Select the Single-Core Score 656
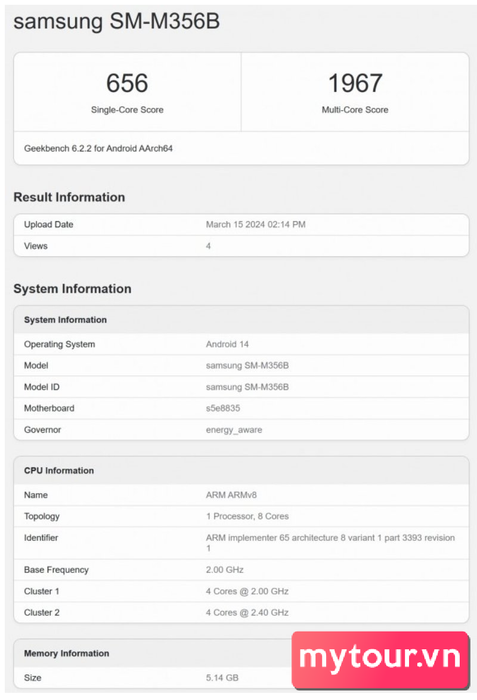477x700 pixels. click(127, 83)
